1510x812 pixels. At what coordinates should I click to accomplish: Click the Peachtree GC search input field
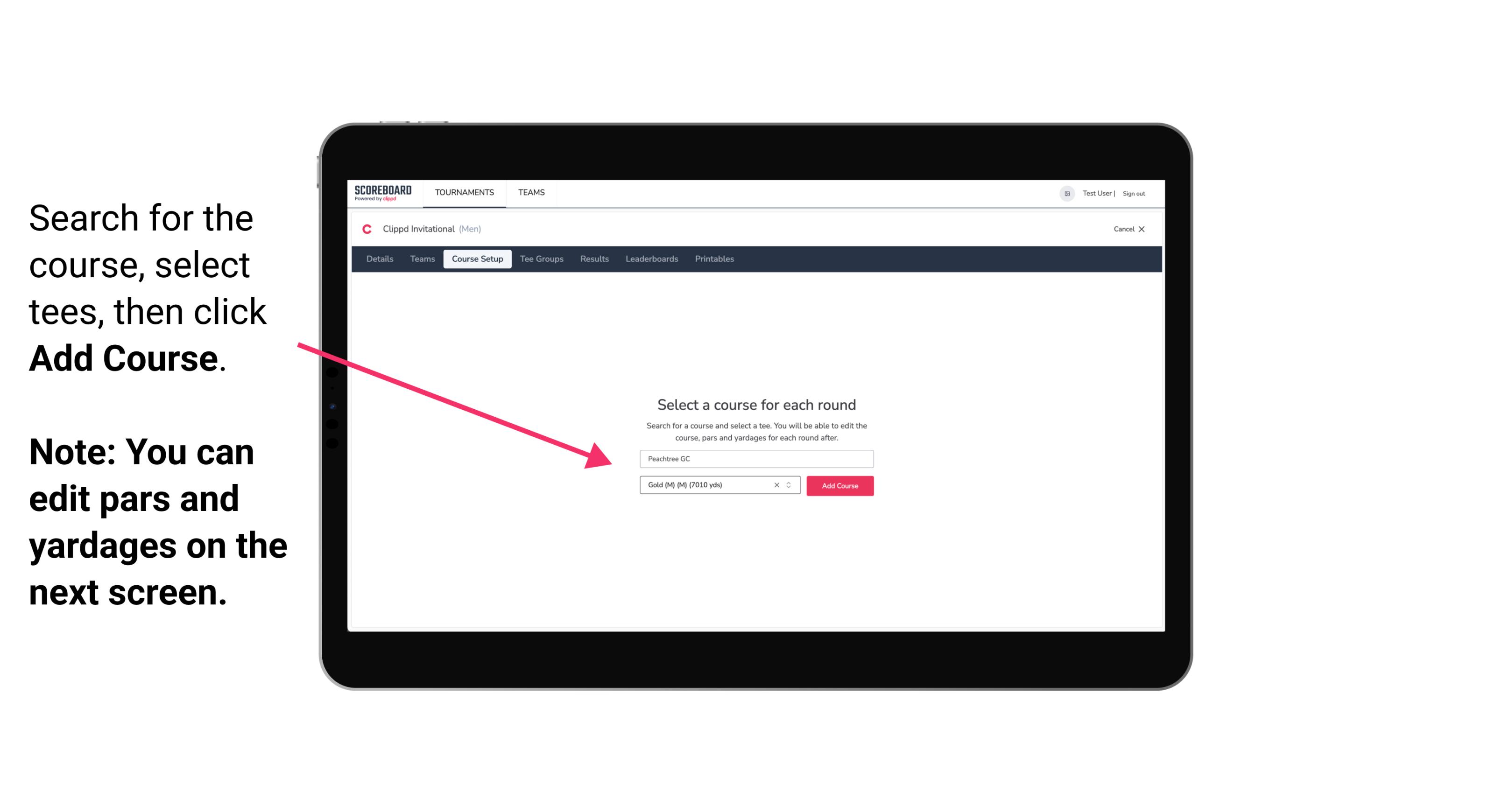[755, 457]
